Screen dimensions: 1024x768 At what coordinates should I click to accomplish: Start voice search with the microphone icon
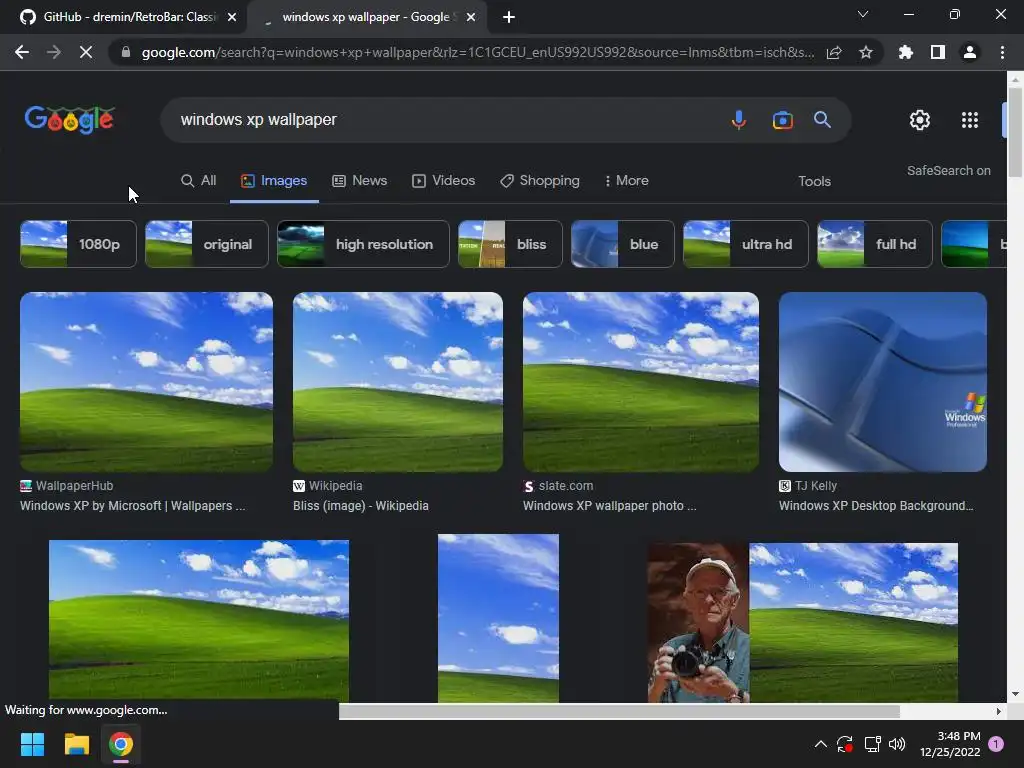[739, 120]
